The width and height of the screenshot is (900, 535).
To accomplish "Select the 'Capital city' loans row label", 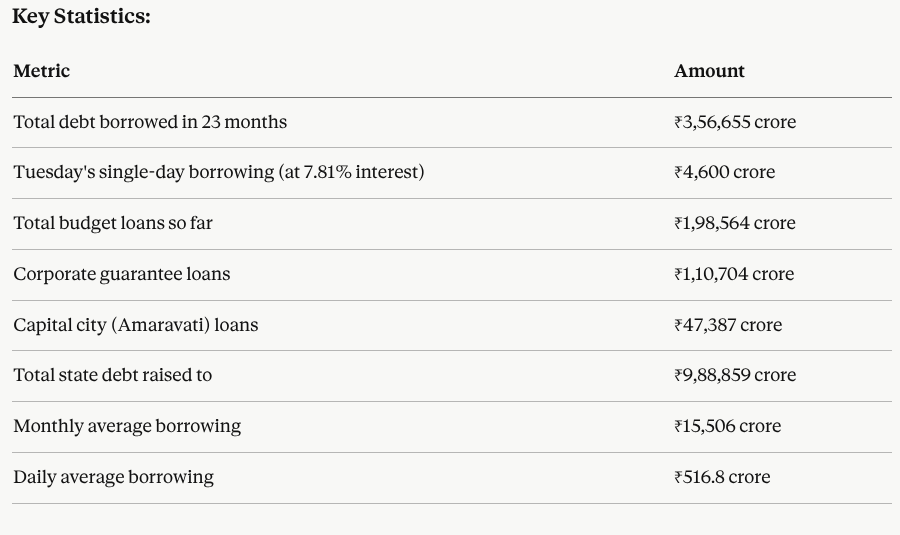I will [x=136, y=325].
